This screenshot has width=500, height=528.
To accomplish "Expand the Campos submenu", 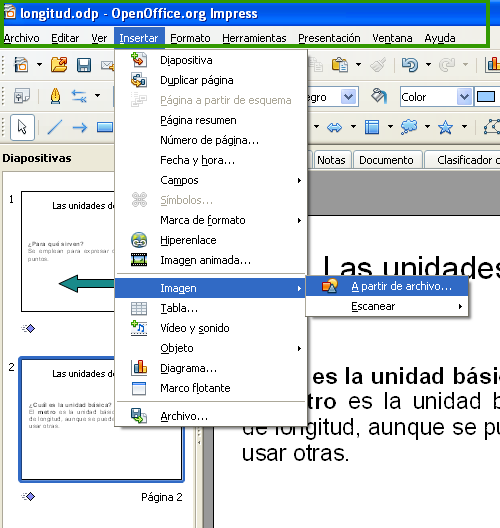I will pos(211,180).
